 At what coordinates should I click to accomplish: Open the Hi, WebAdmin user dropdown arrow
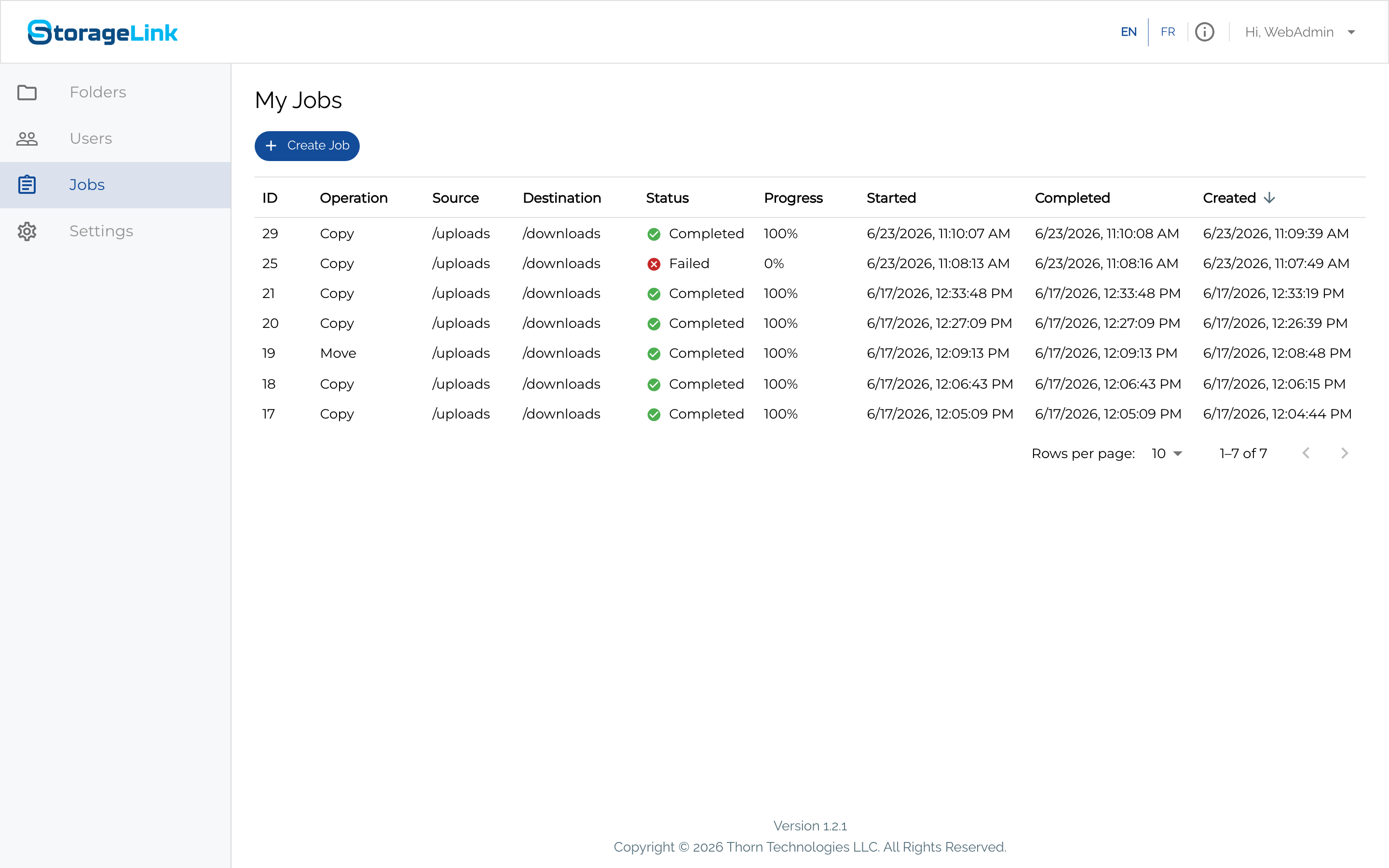[1351, 32]
